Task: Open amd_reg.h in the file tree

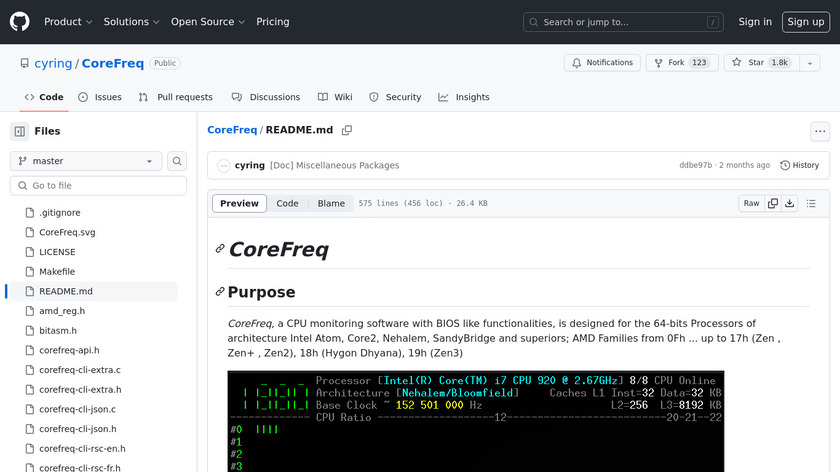Action: pos(62,311)
